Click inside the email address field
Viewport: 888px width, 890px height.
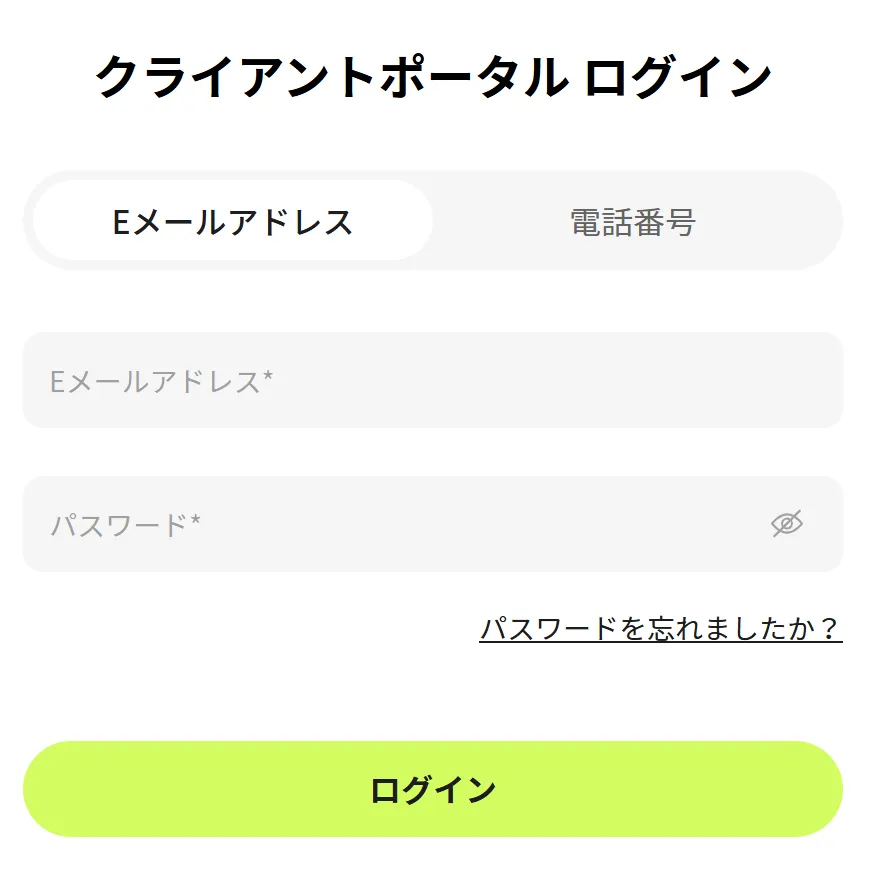(x=400, y=380)
